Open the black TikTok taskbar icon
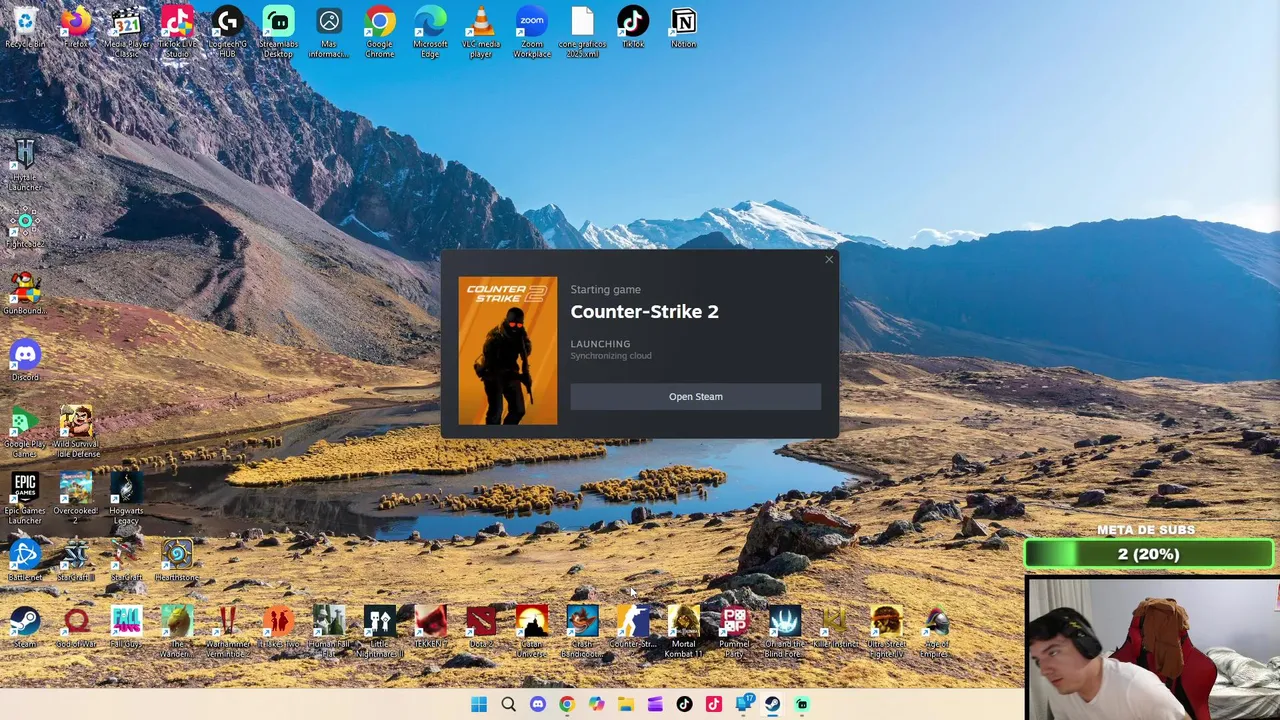Viewport: 1280px width, 720px height. [x=684, y=704]
